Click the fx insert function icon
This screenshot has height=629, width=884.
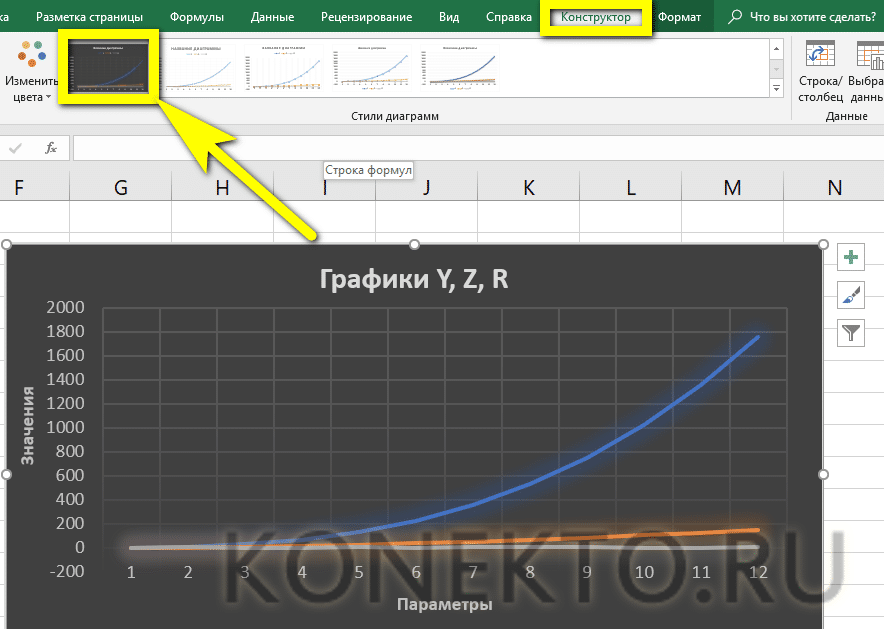pyautogui.click(x=51, y=148)
